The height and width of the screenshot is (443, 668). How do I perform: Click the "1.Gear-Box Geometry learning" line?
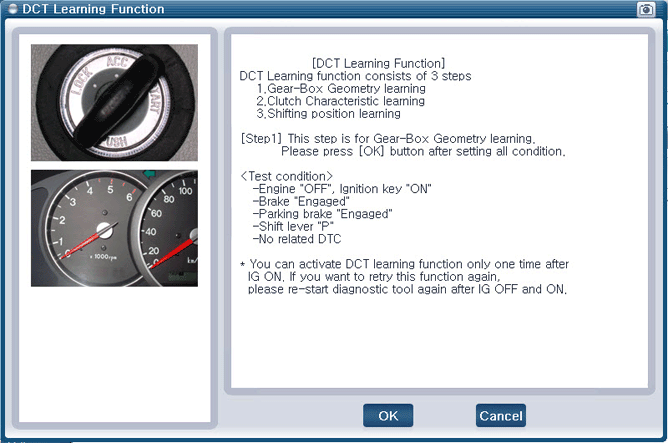[x=341, y=89]
